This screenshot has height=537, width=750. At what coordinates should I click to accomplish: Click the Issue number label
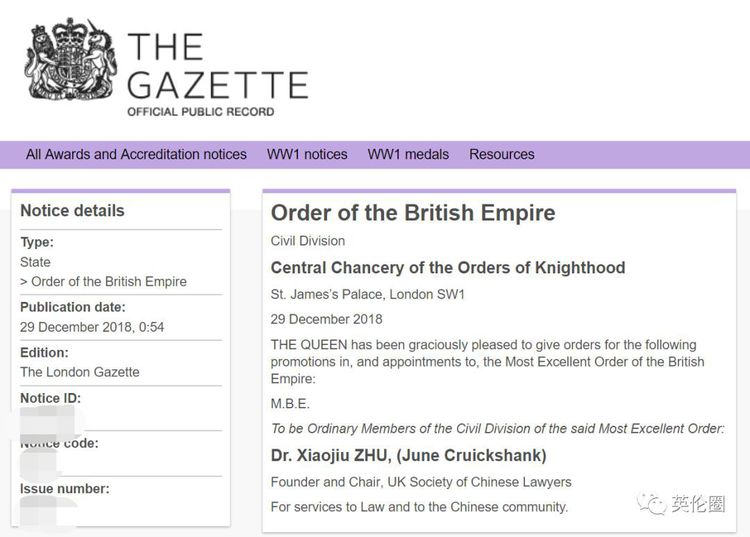(65, 489)
